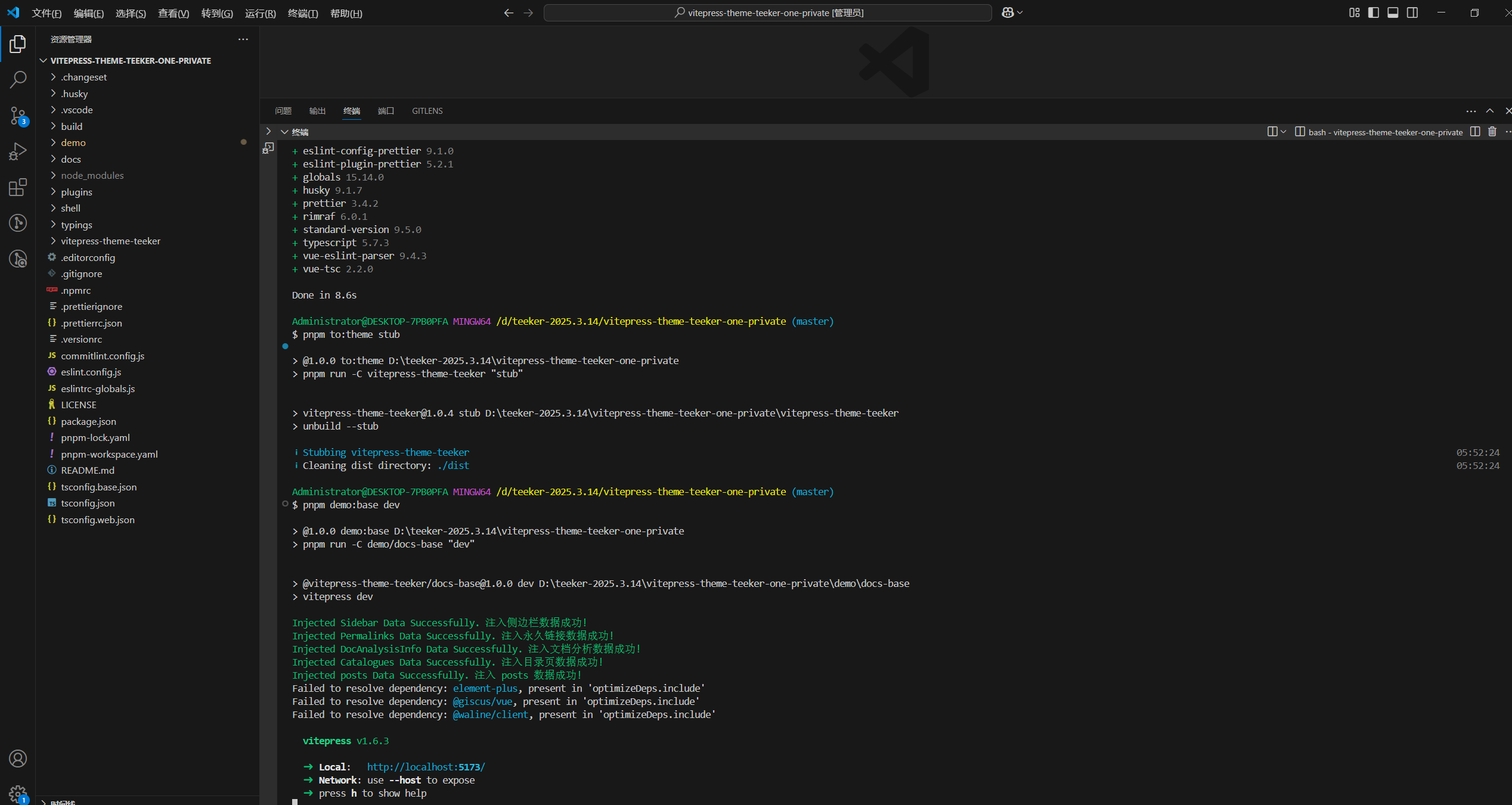Collapse the 终端 terminal group
Viewport: 1512px width, 805px height.
[285, 132]
